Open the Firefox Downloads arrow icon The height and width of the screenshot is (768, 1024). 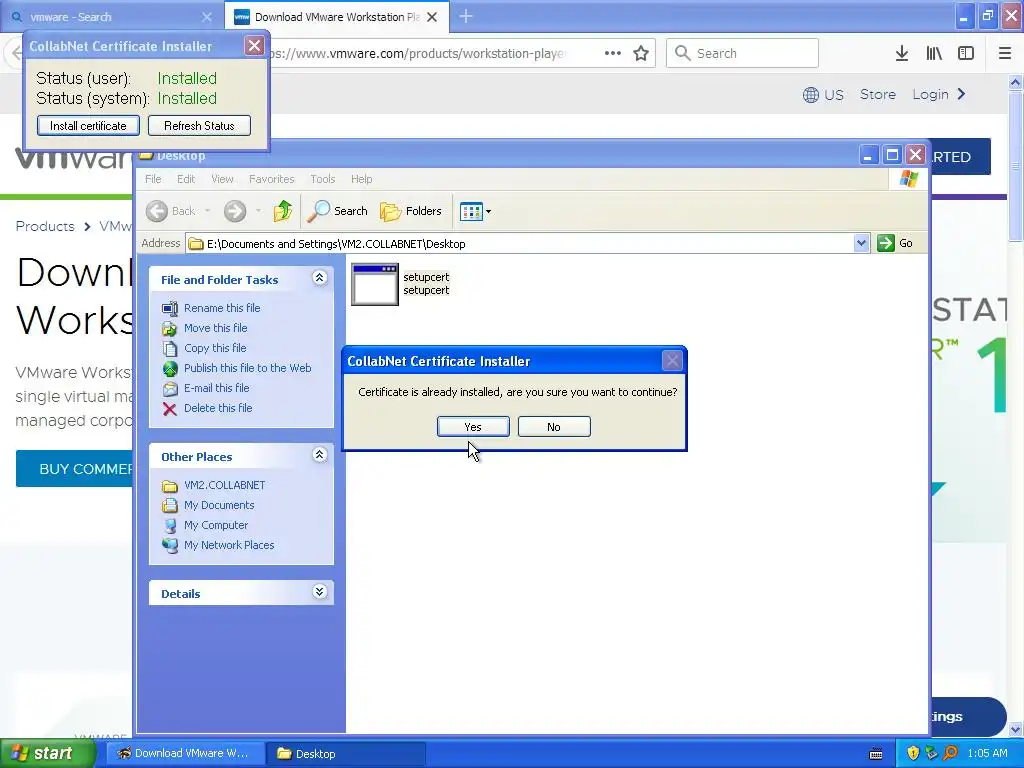(x=902, y=54)
